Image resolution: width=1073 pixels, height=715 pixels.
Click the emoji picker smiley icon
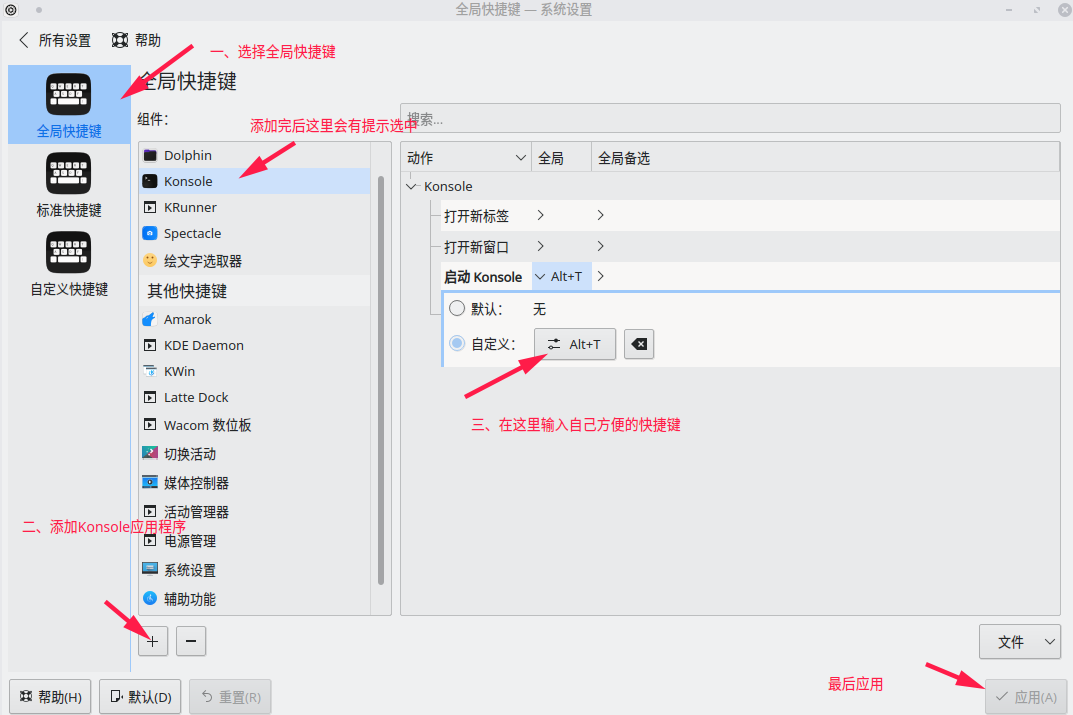(150, 261)
